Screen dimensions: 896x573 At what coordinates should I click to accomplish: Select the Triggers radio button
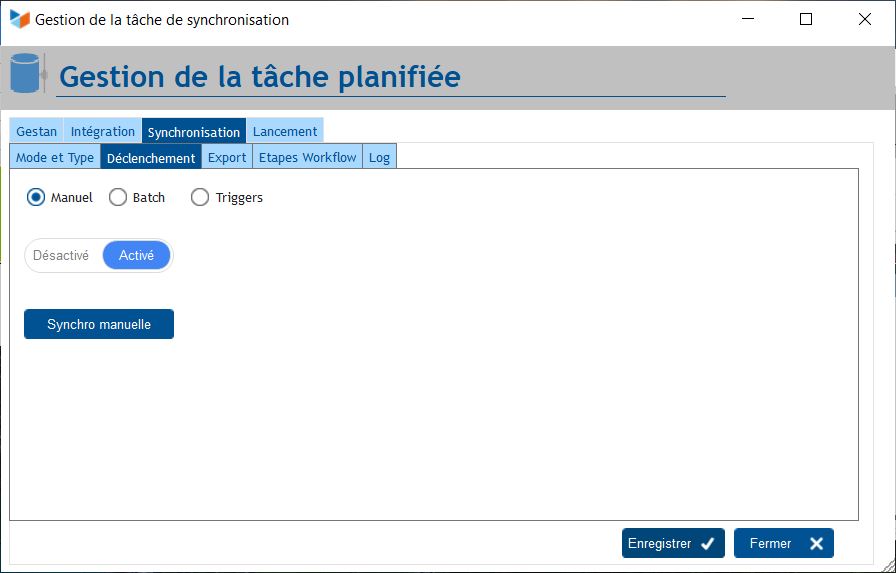pyautogui.click(x=200, y=198)
